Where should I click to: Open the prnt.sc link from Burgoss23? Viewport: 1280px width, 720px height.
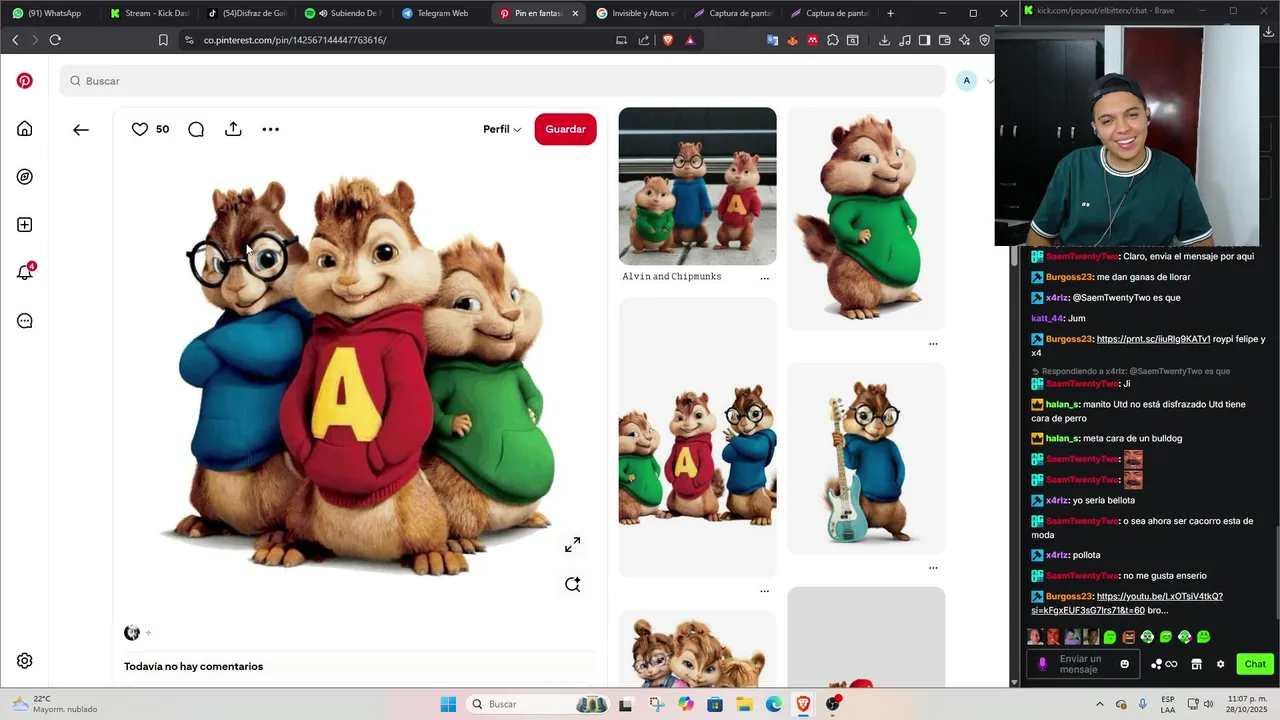(1153, 339)
